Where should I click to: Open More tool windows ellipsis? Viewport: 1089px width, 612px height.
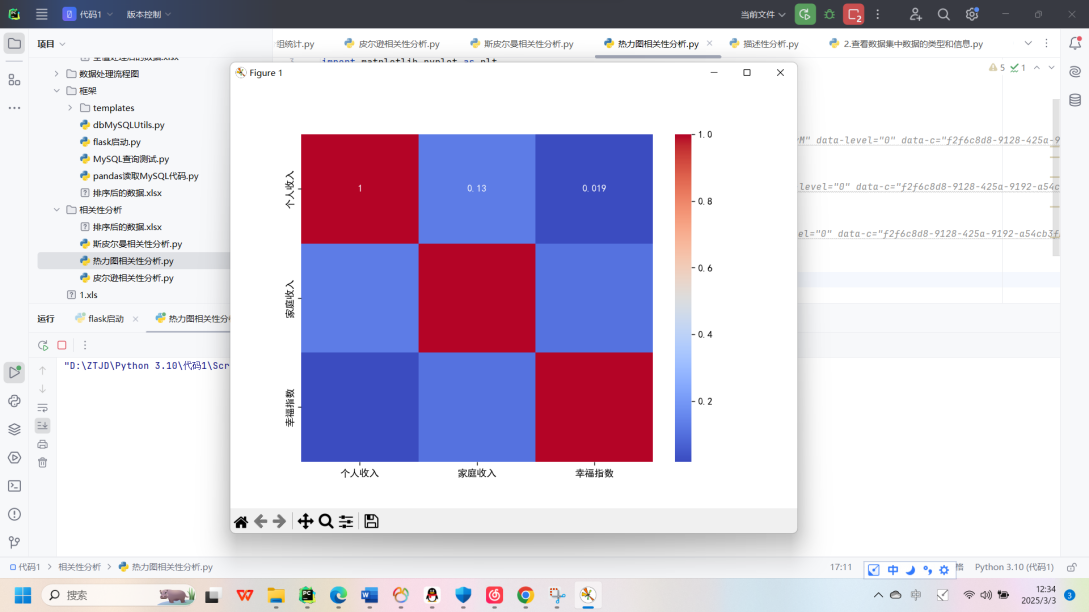(x=15, y=108)
